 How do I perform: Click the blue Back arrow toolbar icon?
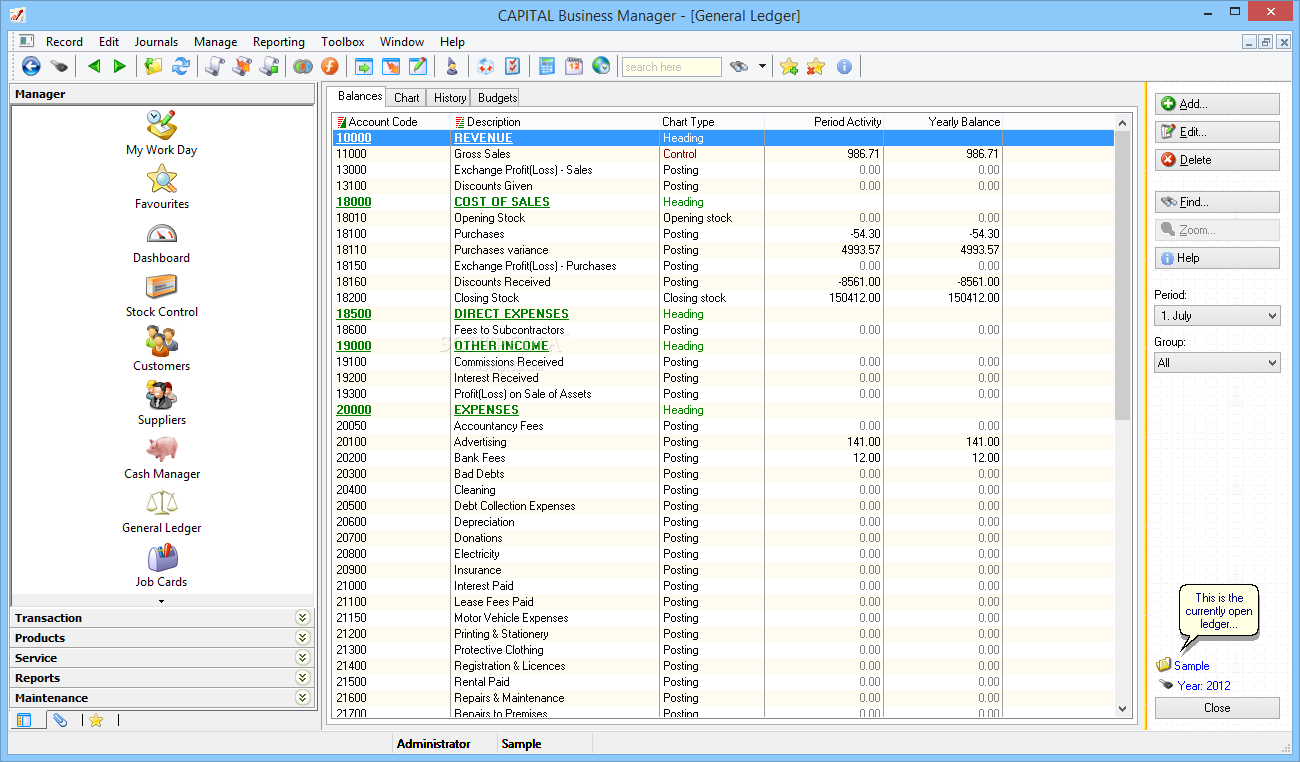(31, 66)
